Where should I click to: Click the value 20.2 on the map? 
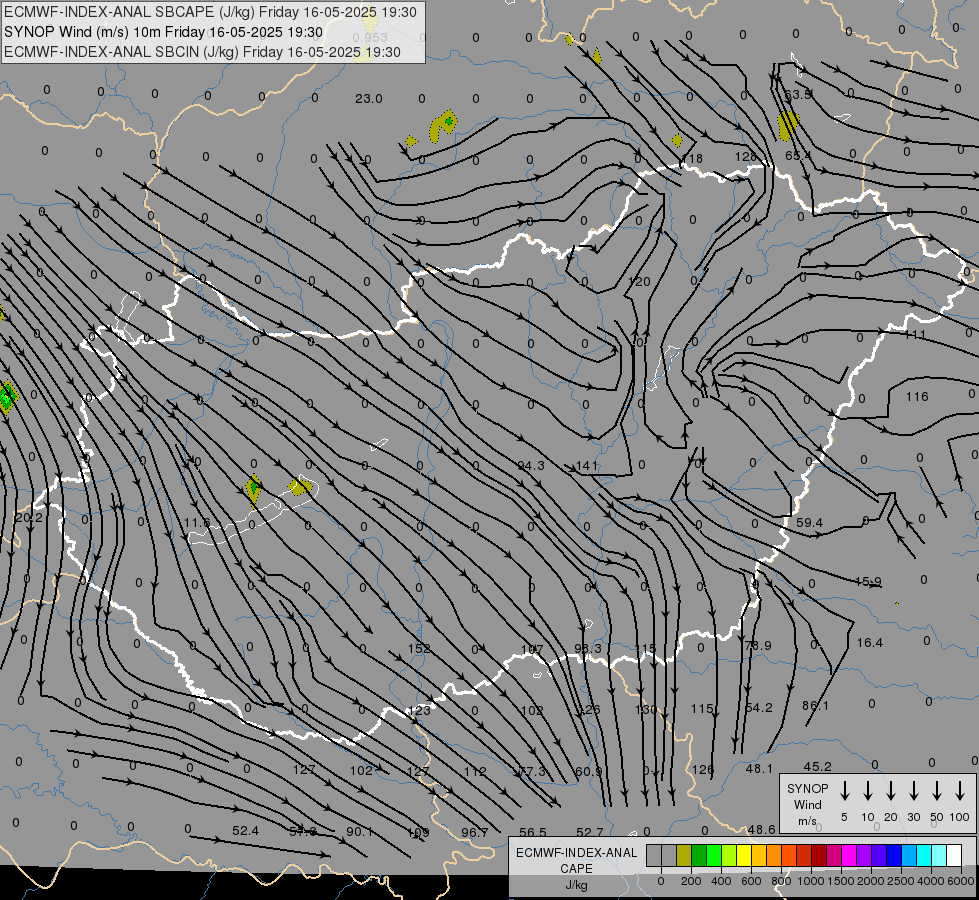coord(29,518)
